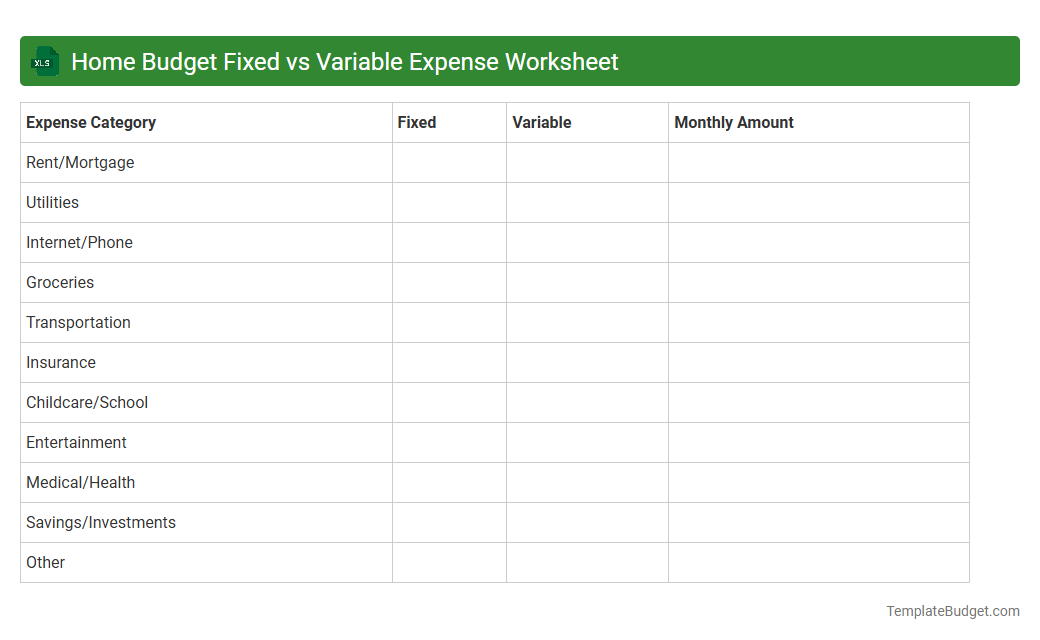Click the Variable cell for Savings/Investments
The height and width of the screenshot is (640, 1040).
point(587,522)
